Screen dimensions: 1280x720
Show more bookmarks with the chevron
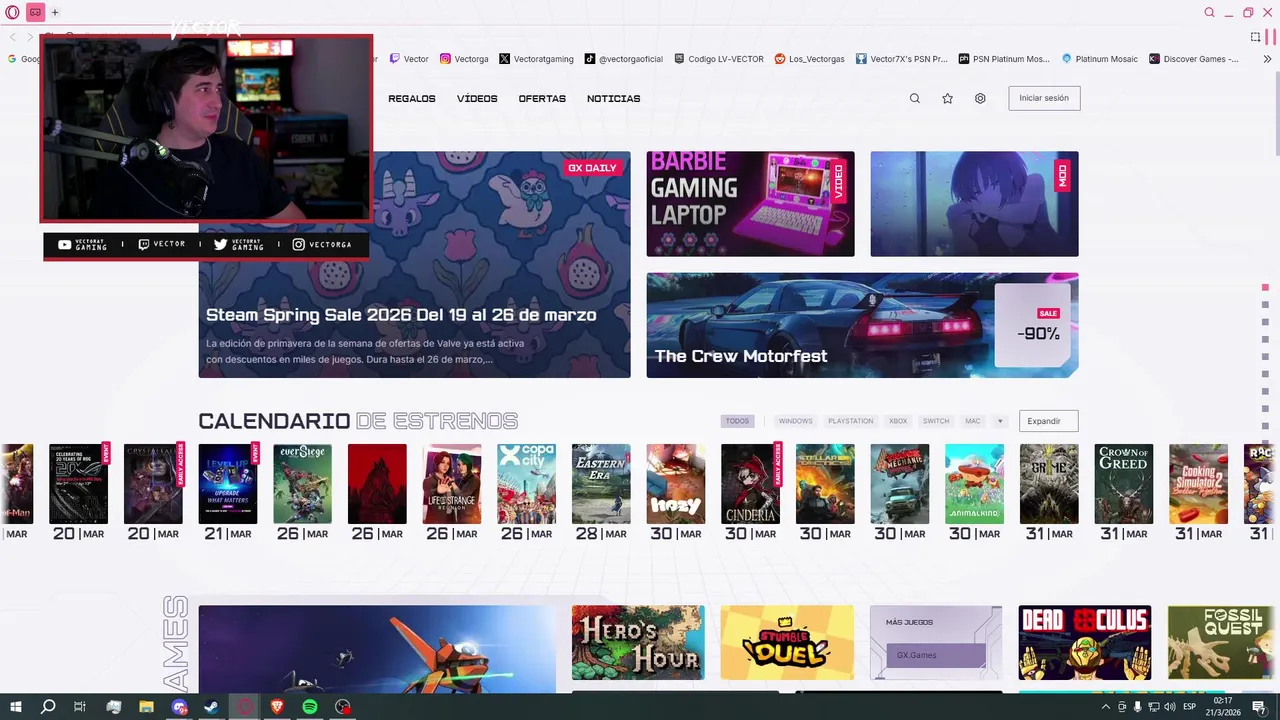pyautogui.click(x=1267, y=59)
